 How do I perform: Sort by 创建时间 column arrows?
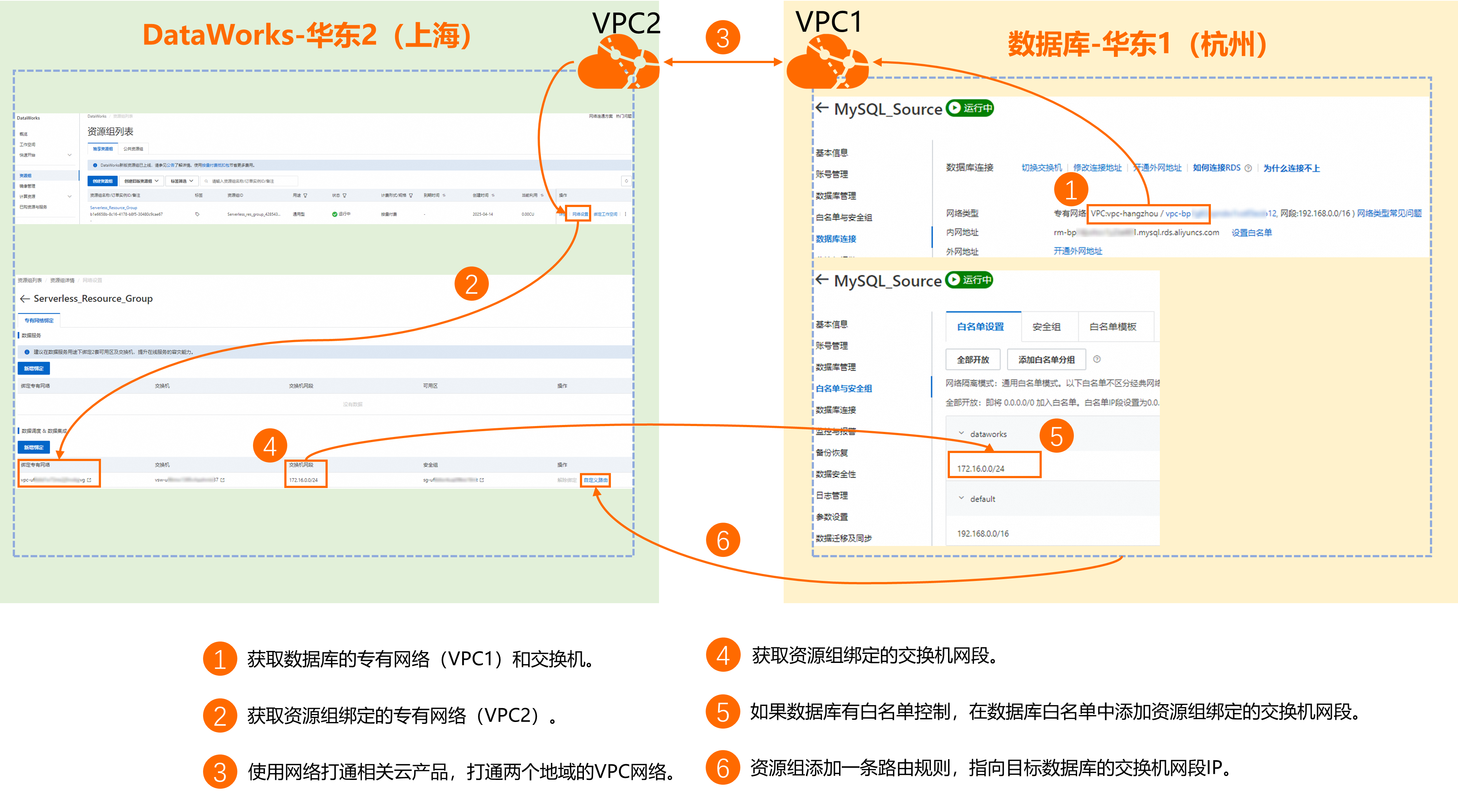point(493,195)
